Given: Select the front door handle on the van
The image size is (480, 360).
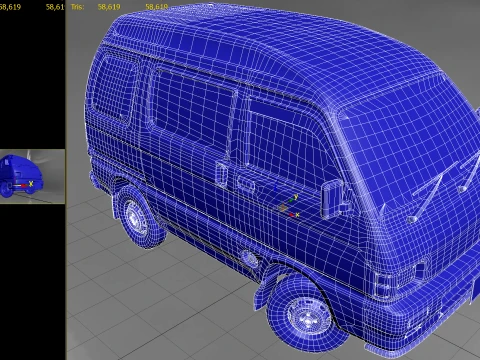Looking at the screenshot, I should [245, 184].
